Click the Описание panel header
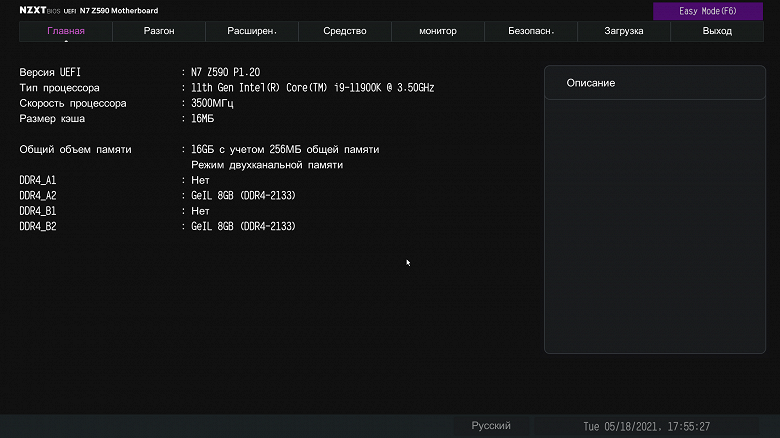Image resolution: width=780 pixels, height=438 pixels. pos(655,83)
